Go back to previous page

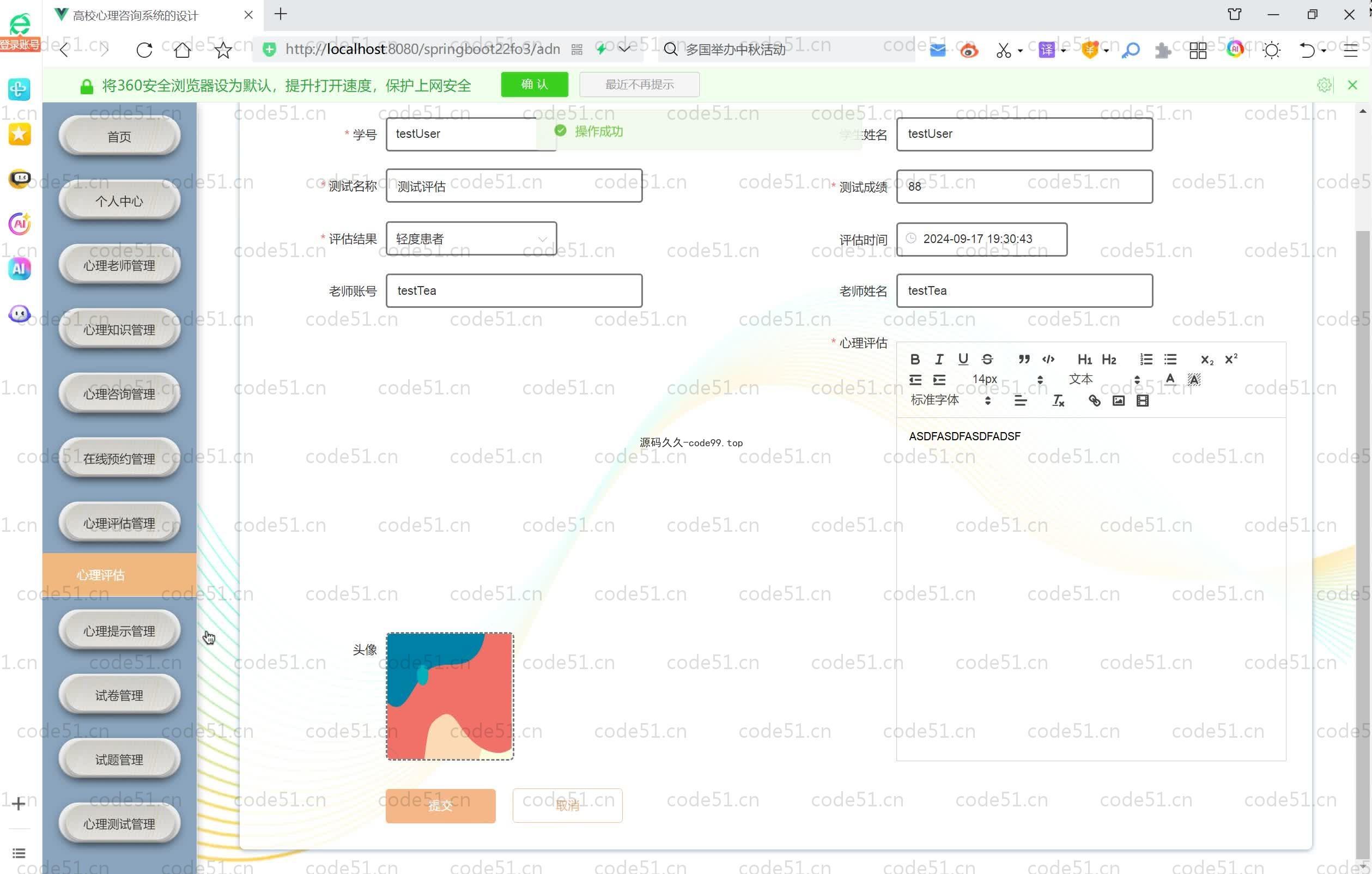(64, 50)
